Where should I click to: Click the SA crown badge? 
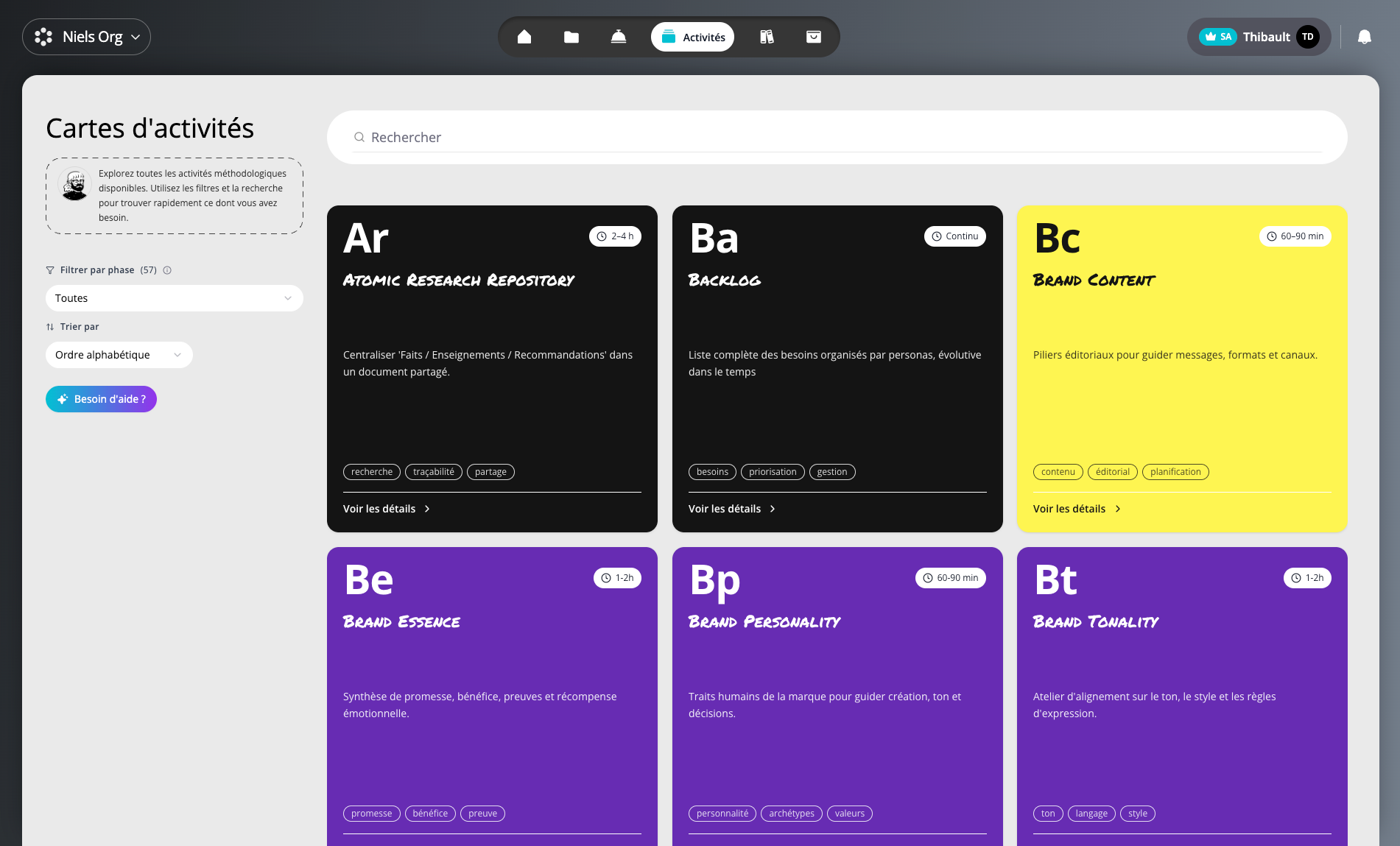[x=1217, y=37]
